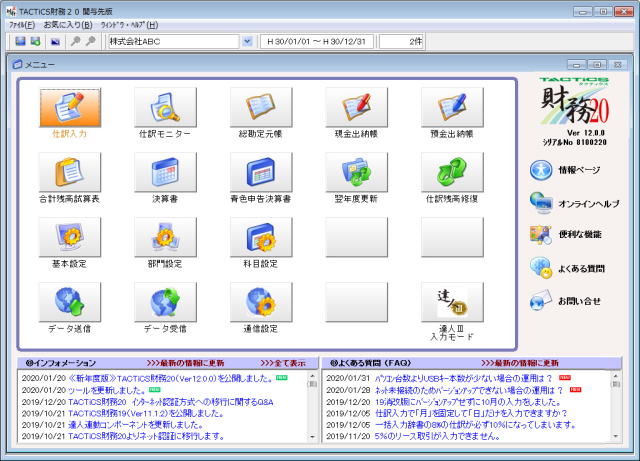Open the FAQ about 一括入力辞書の8%
Image resolution: width=640 pixels, height=461 pixels.
tap(475, 425)
